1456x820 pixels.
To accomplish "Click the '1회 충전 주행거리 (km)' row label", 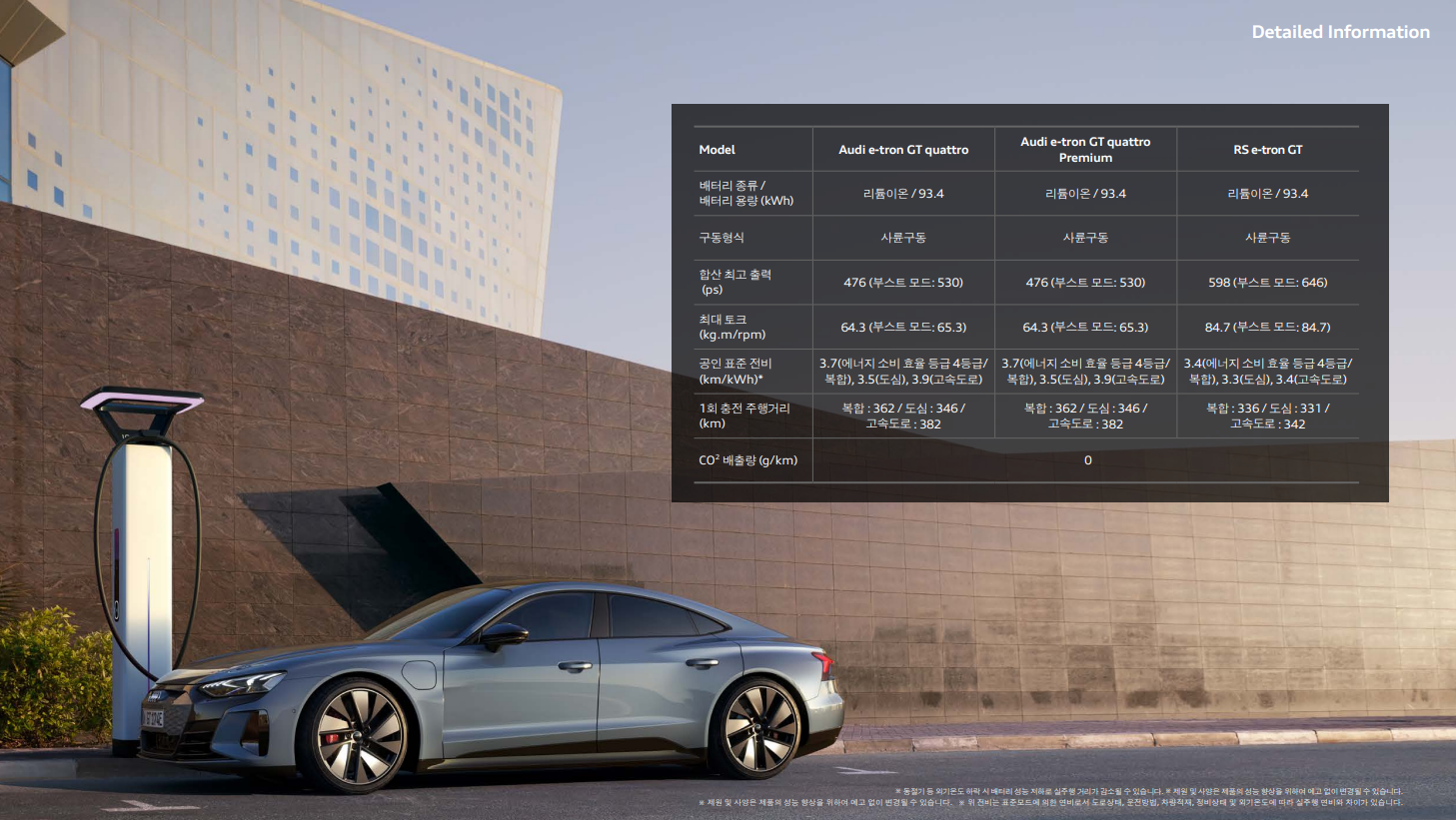I will click(743, 415).
